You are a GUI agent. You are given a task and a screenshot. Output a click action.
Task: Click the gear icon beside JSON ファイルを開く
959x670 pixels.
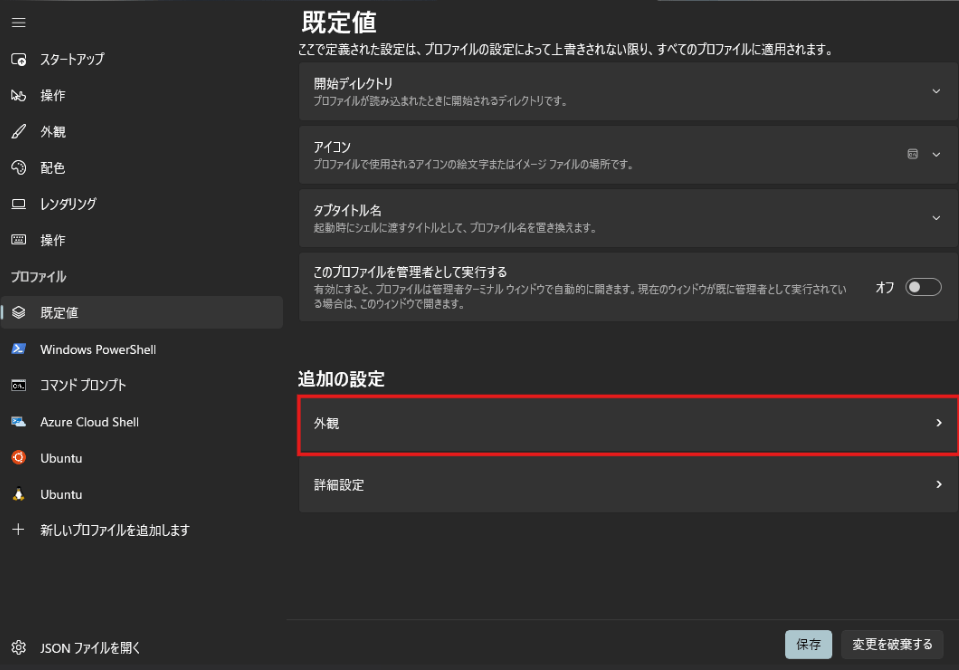(x=19, y=647)
